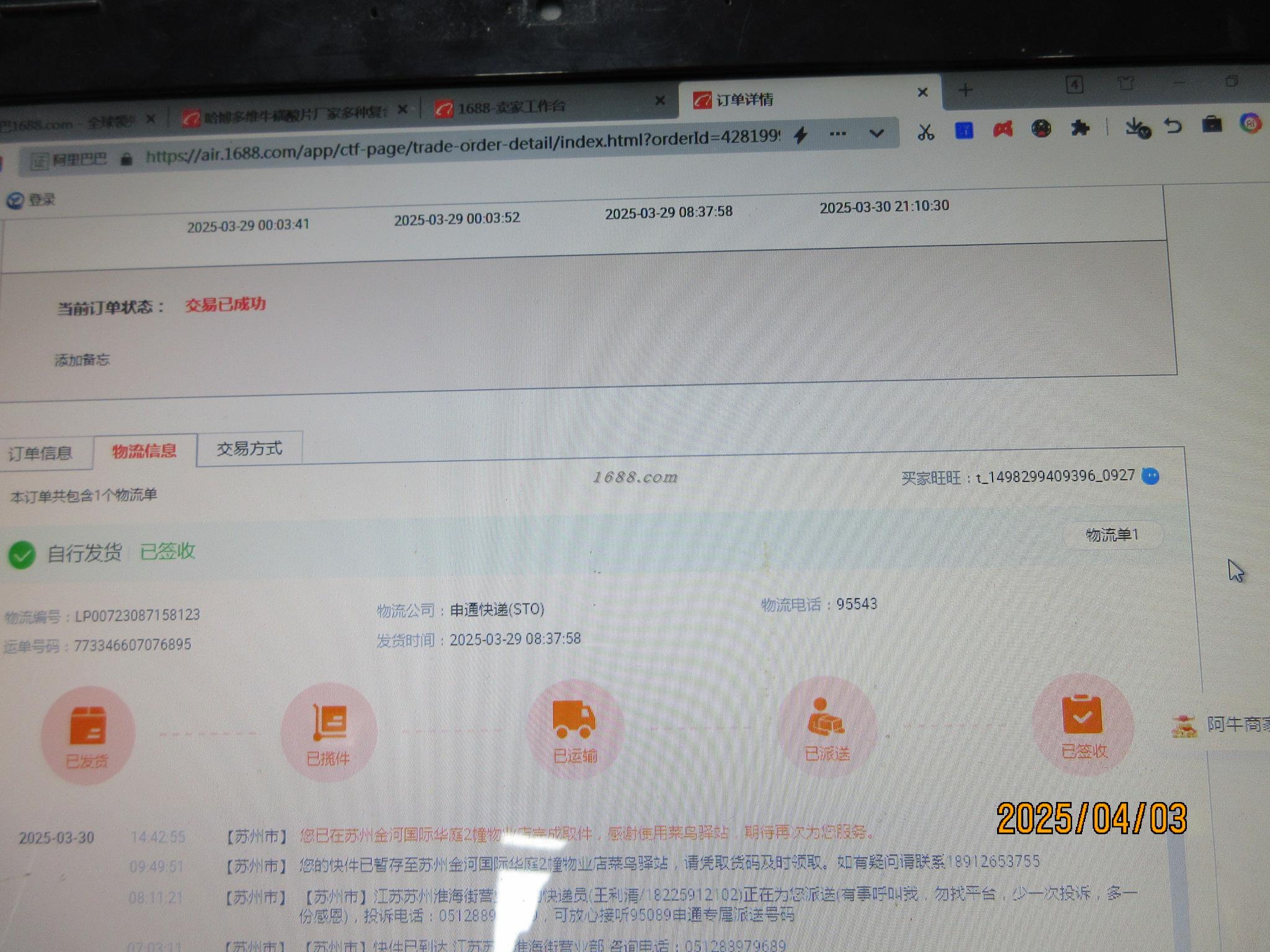Image resolution: width=1270 pixels, height=952 pixels.
Task: Click the scissors screenshot icon
Action: pos(925,132)
